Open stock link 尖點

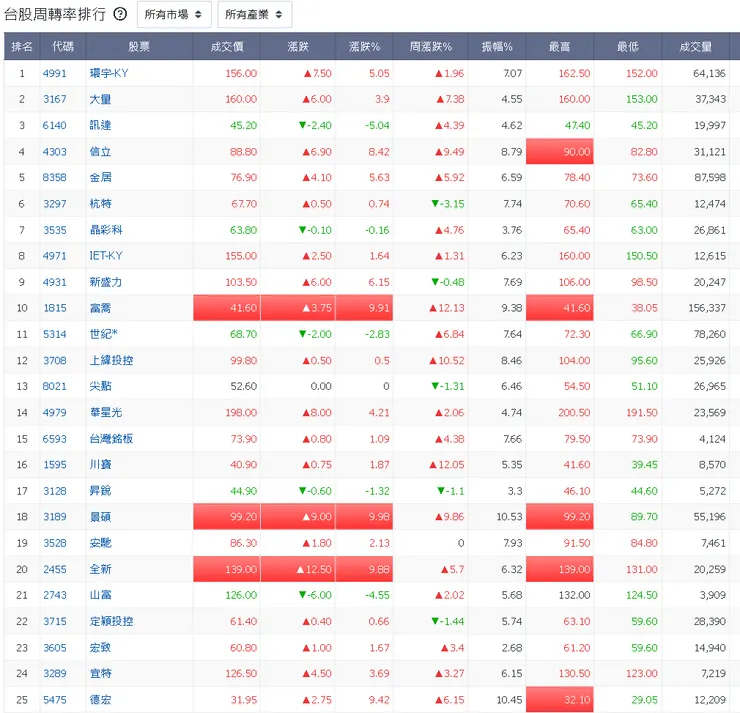point(101,386)
